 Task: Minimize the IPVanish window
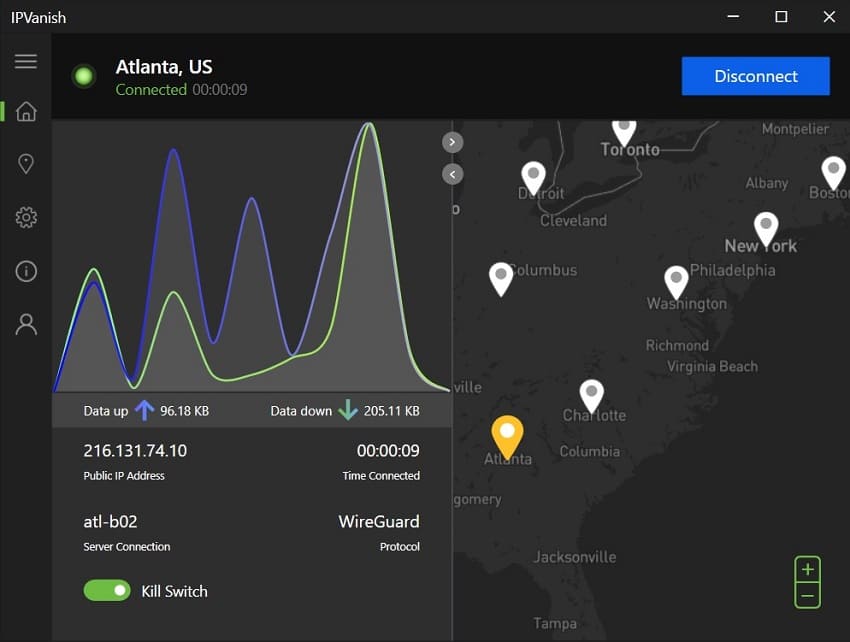click(733, 17)
